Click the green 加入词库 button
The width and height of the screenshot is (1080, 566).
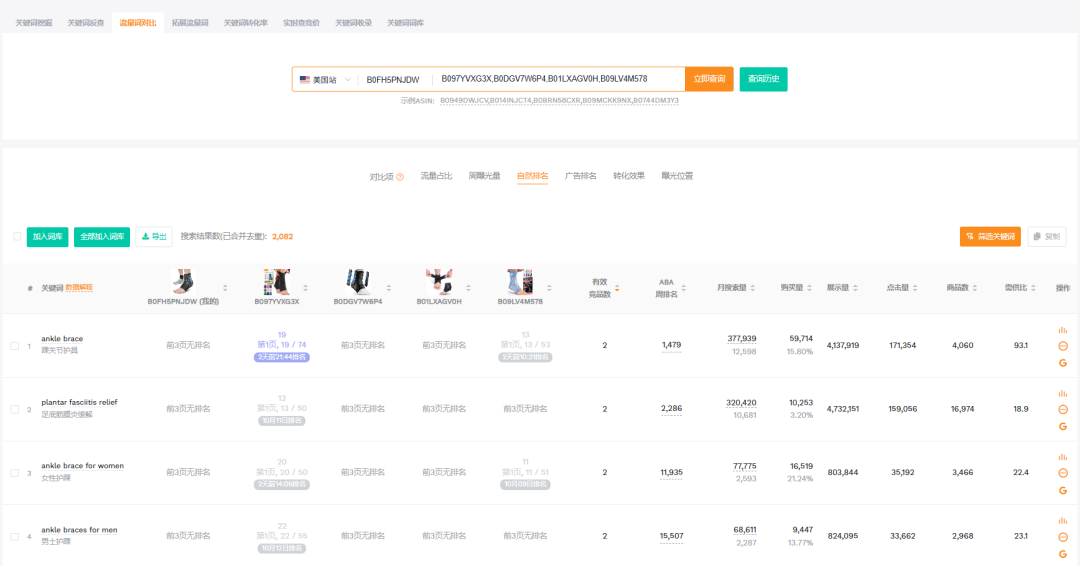coord(48,237)
